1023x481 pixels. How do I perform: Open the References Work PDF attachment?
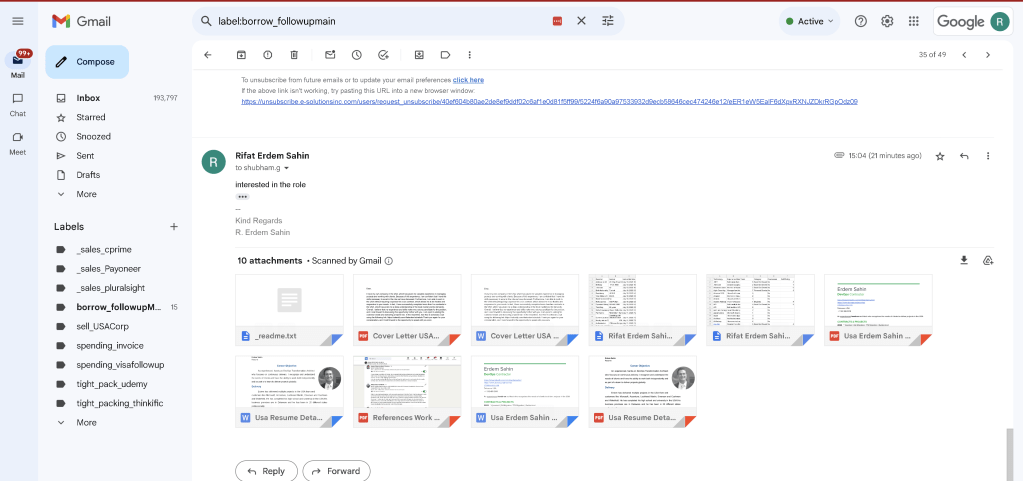(x=407, y=392)
